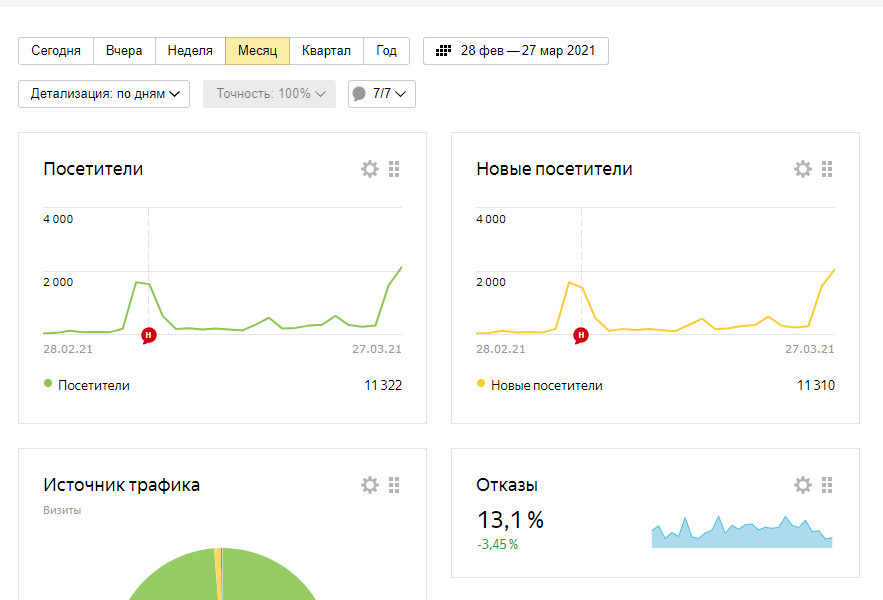Screen dimensions: 883x600
Task: Open the Отказы widget title
Action: pos(507,485)
